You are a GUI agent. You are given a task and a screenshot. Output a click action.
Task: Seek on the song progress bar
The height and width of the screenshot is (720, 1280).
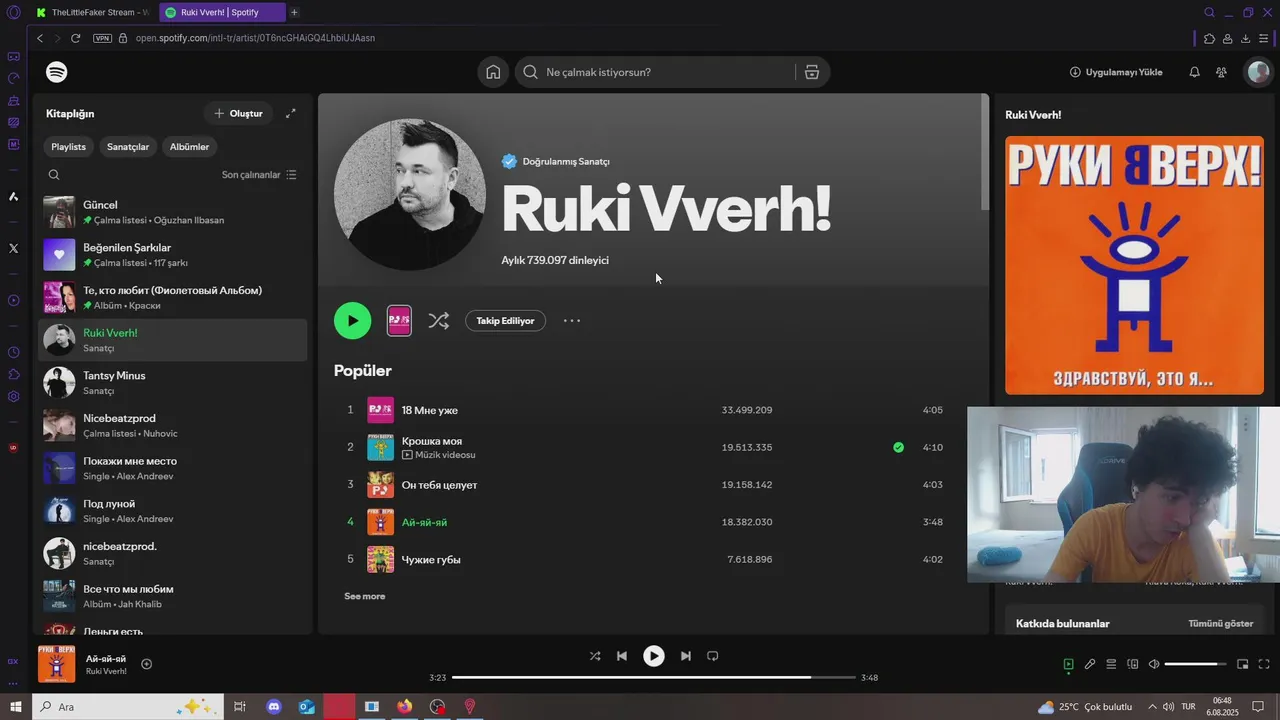click(654, 677)
